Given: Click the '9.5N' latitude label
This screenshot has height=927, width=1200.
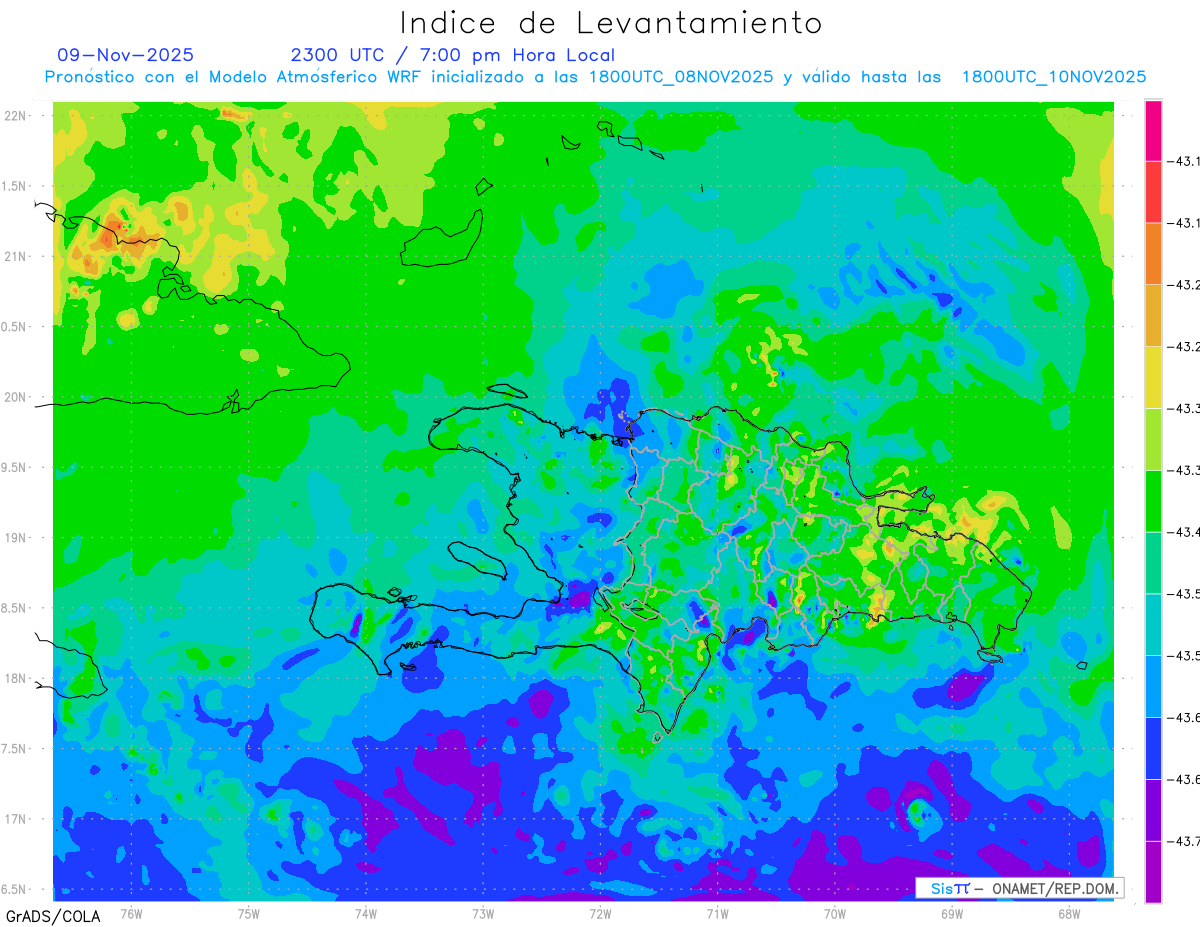Looking at the screenshot, I should tap(13, 467).
